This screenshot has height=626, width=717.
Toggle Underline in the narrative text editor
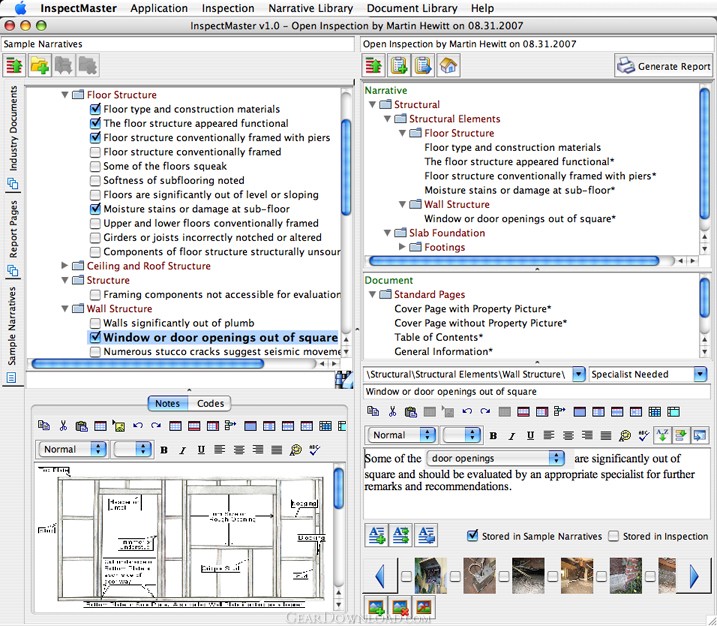point(530,435)
